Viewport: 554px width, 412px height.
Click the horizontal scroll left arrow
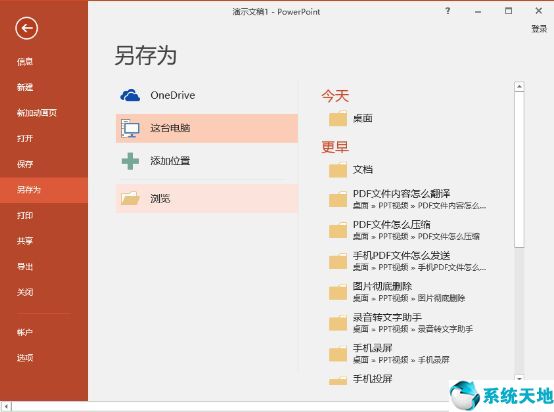[x=6, y=406]
